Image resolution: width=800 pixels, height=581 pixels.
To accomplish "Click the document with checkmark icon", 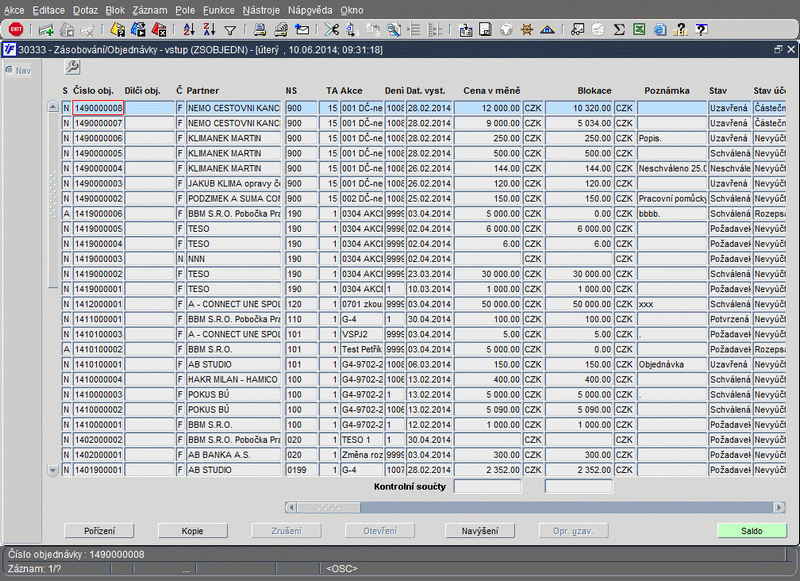I will coord(485,30).
